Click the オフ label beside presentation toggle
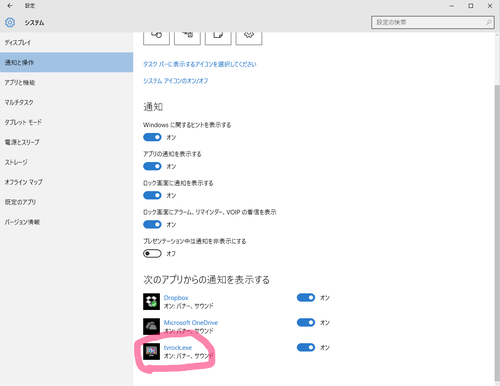 pos(171,254)
